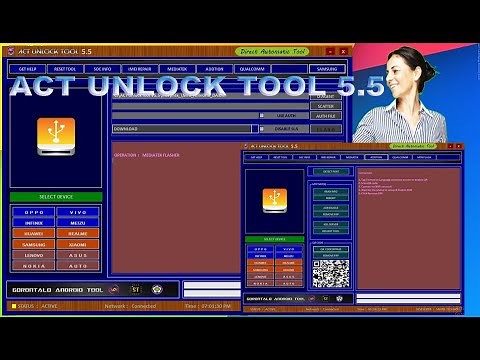The height and width of the screenshot is (360, 480).
Task: Click the ST chip icon in large window footer
Action: point(135,289)
